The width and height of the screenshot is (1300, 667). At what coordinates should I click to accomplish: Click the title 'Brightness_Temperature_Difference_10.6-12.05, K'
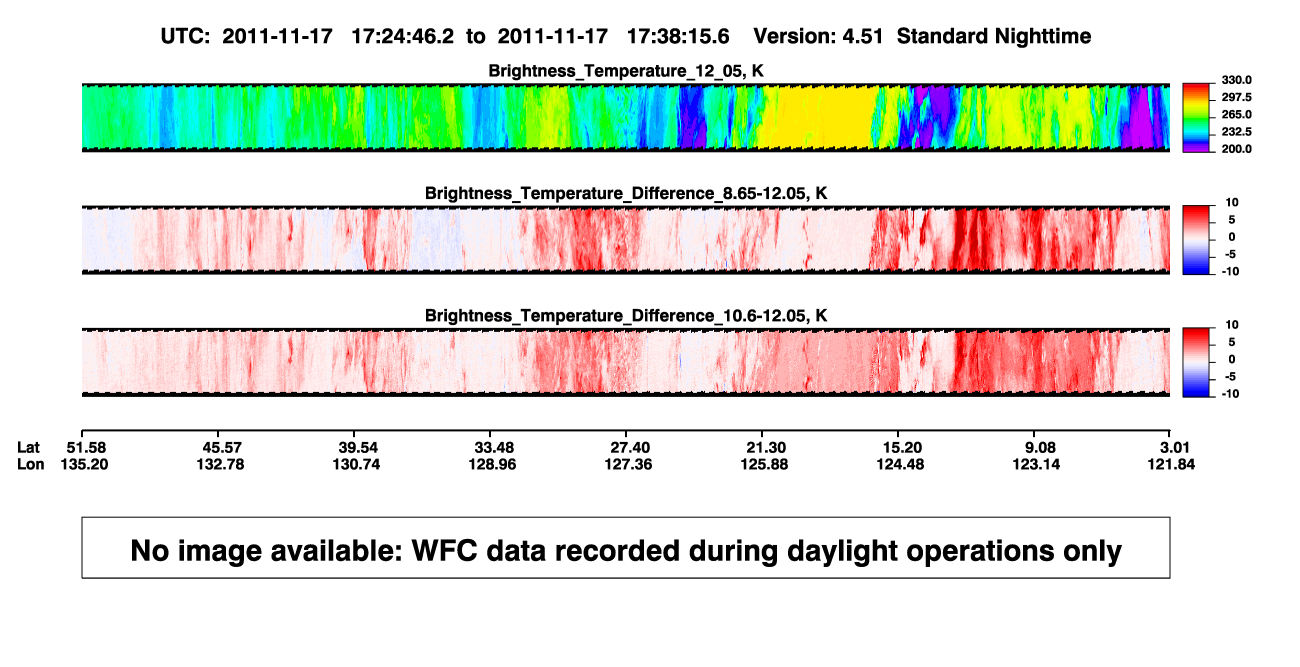626,315
